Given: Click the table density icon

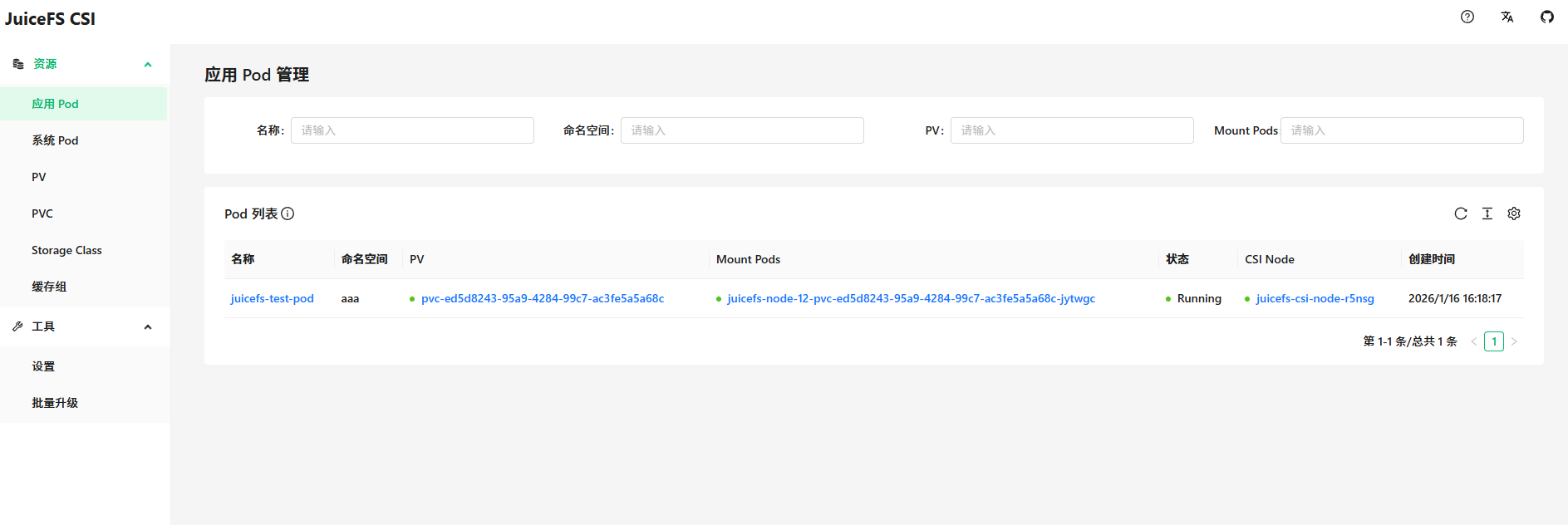Looking at the screenshot, I should pos(1487,213).
